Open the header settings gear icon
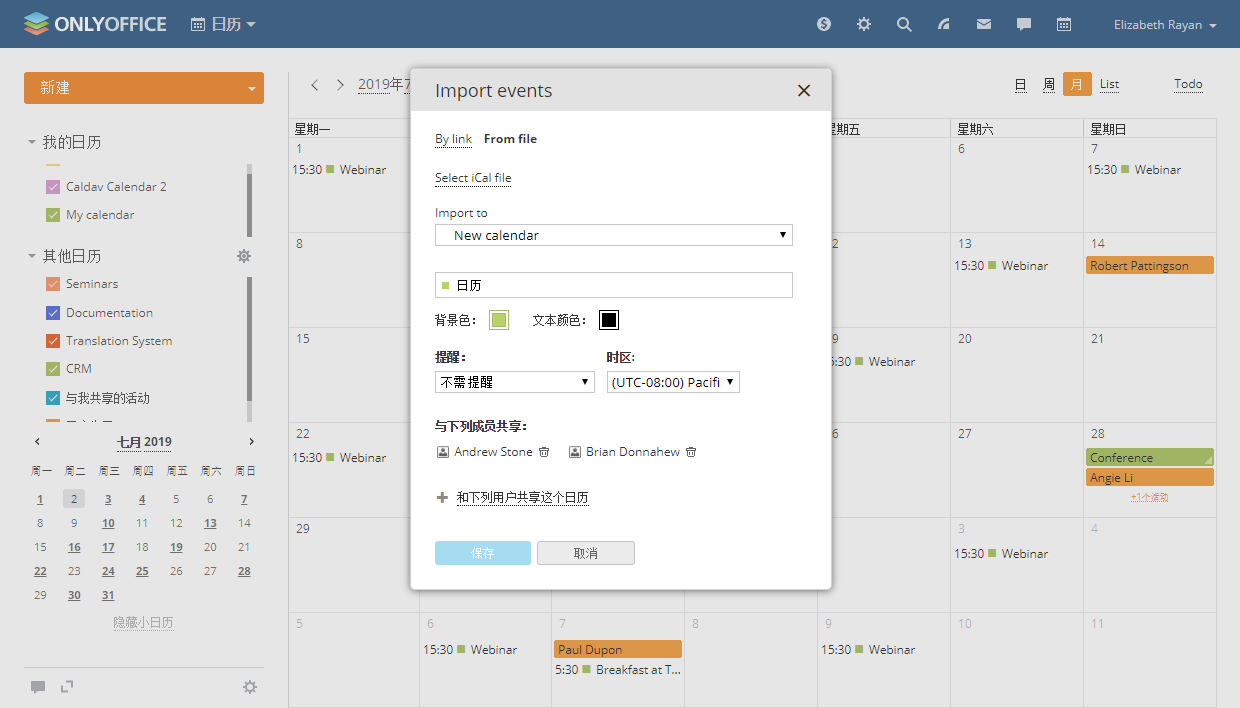The height and width of the screenshot is (708, 1240). (x=864, y=24)
